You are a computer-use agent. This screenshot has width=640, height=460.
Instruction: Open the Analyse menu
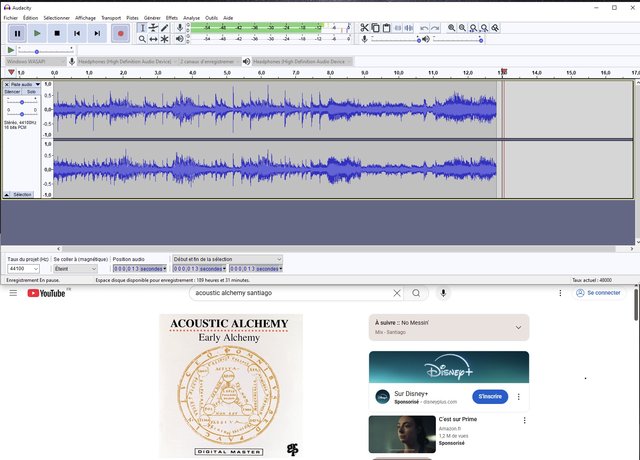point(191,18)
